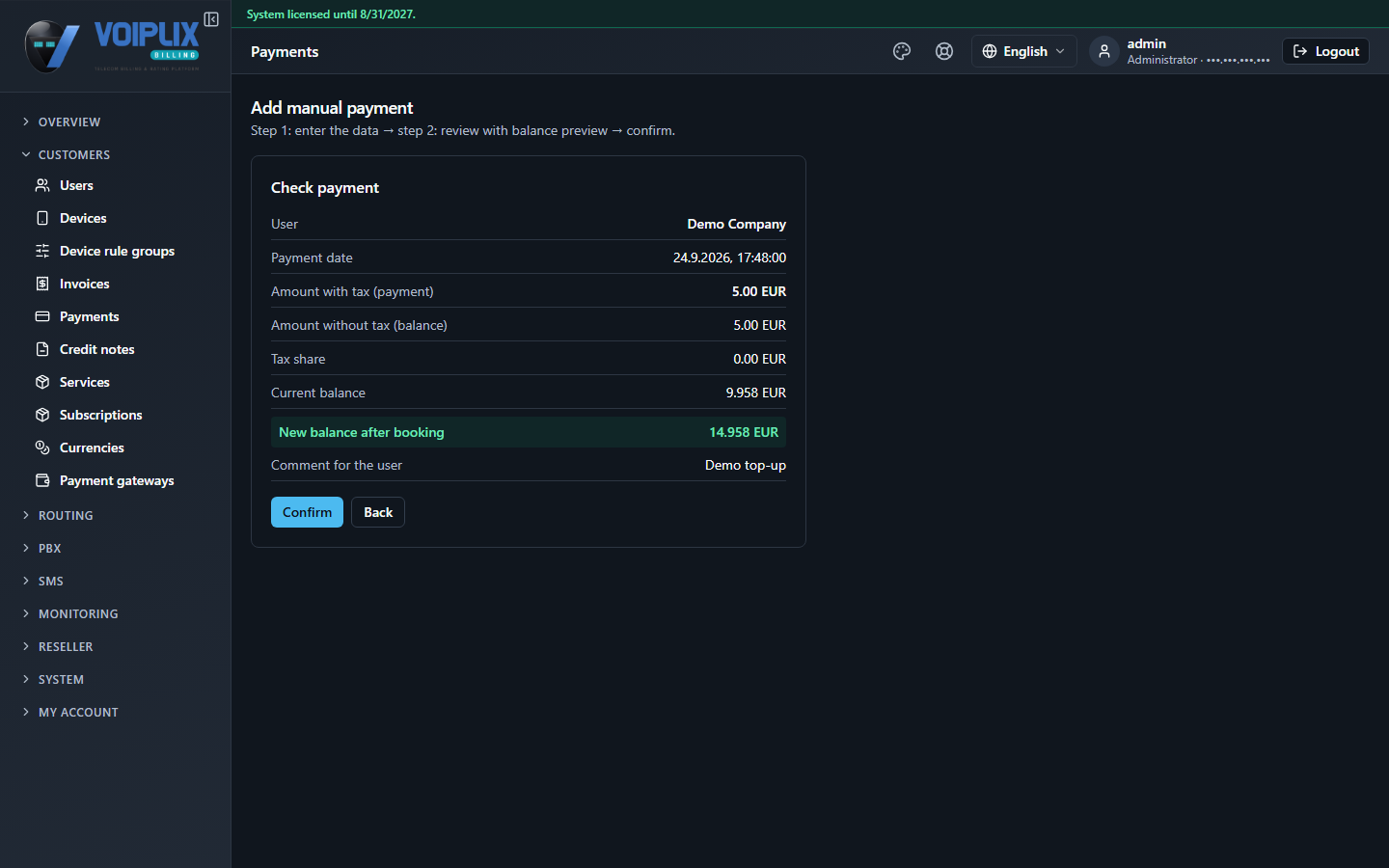Click the Devices sidebar icon

[42, 218]
